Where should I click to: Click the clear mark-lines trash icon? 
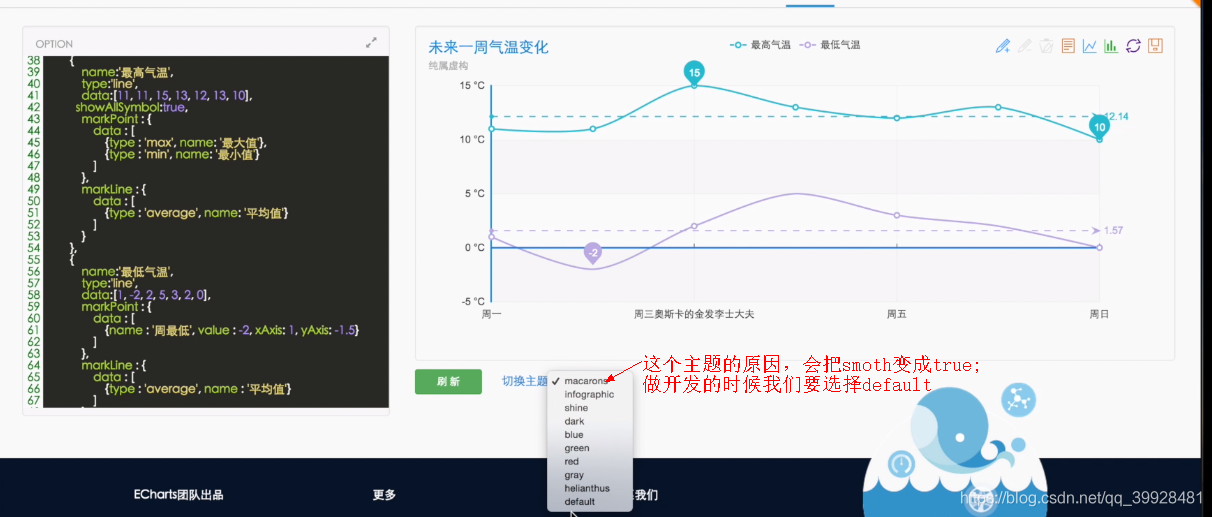[1046, 46]
